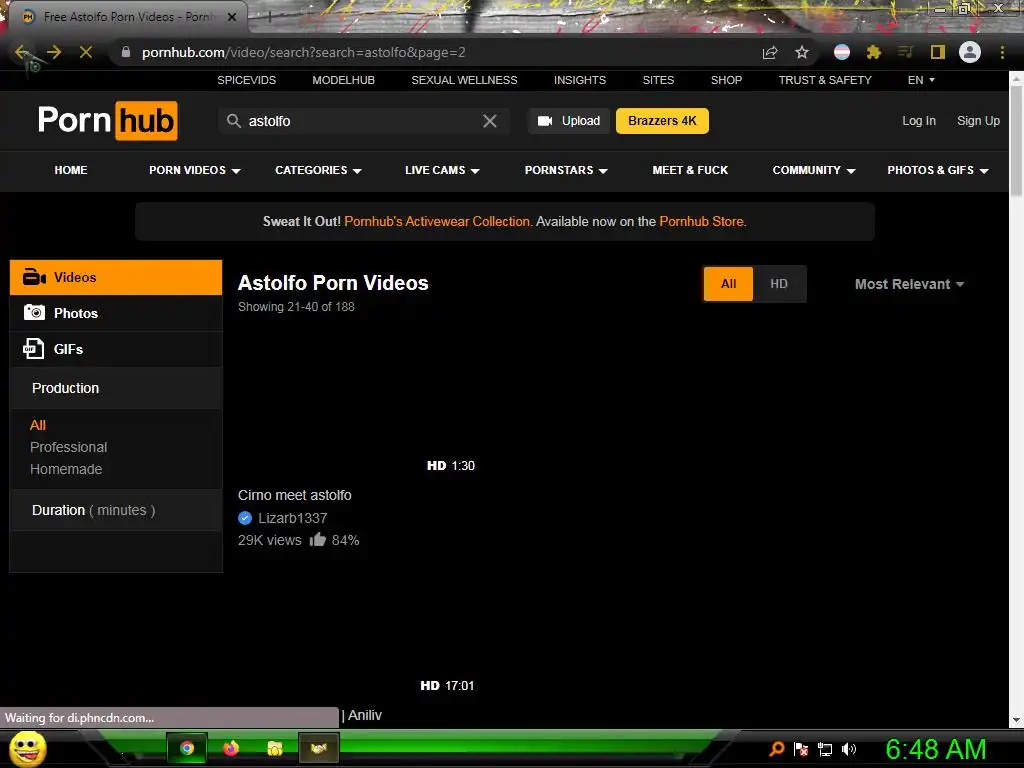1024x768 pixels.
Task: Click the 6:48 AM taskbar clock
Action: pyautogui.click(x=935, y=749)
